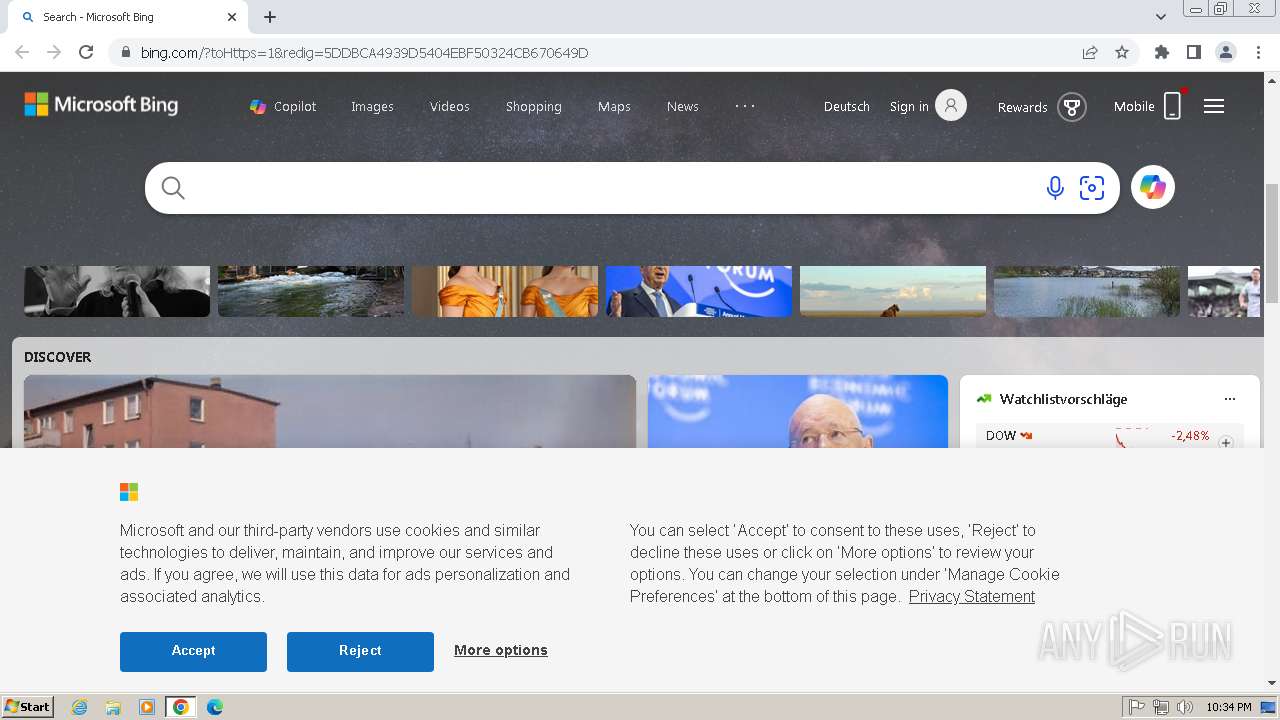Open the red brick building story
Screen dimensions: 1280x720
(330, 412)
